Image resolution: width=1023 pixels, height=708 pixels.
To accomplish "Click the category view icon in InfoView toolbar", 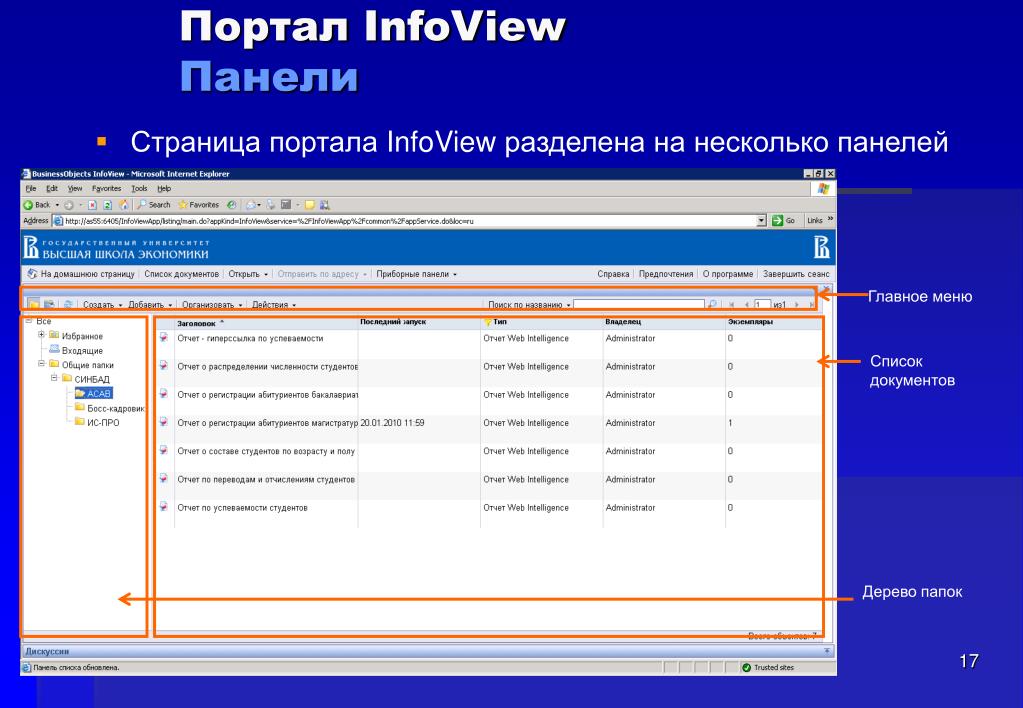I will pos(50,304).
